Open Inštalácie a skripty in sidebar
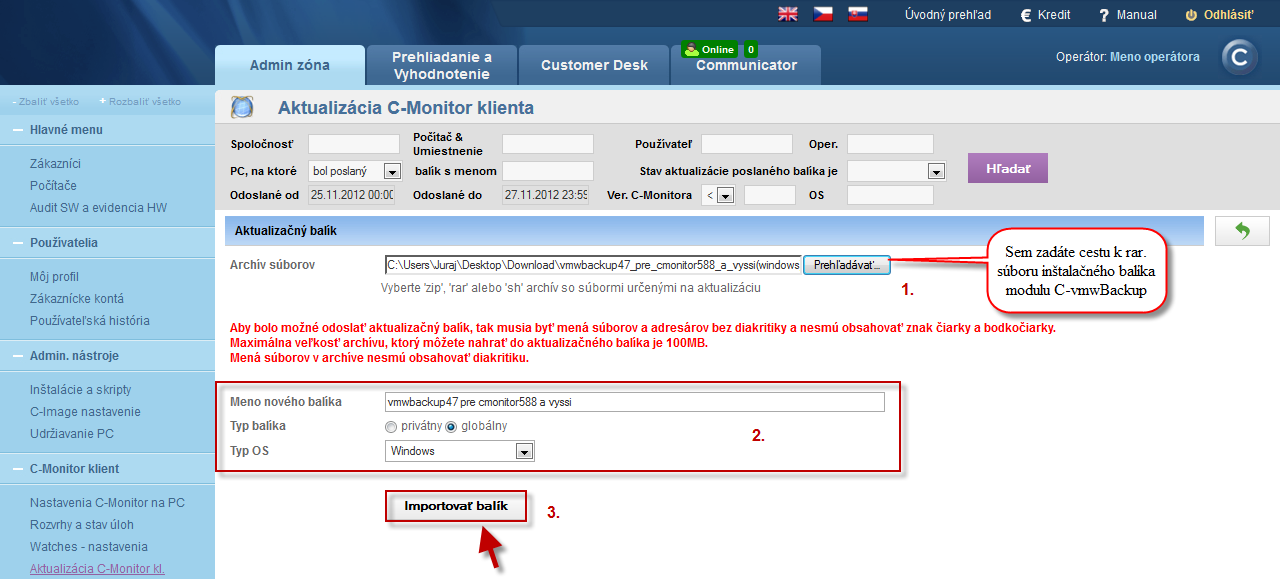The height and width of the screenshot is (579, 1280). pyautogui.click(x=80, y=390)
